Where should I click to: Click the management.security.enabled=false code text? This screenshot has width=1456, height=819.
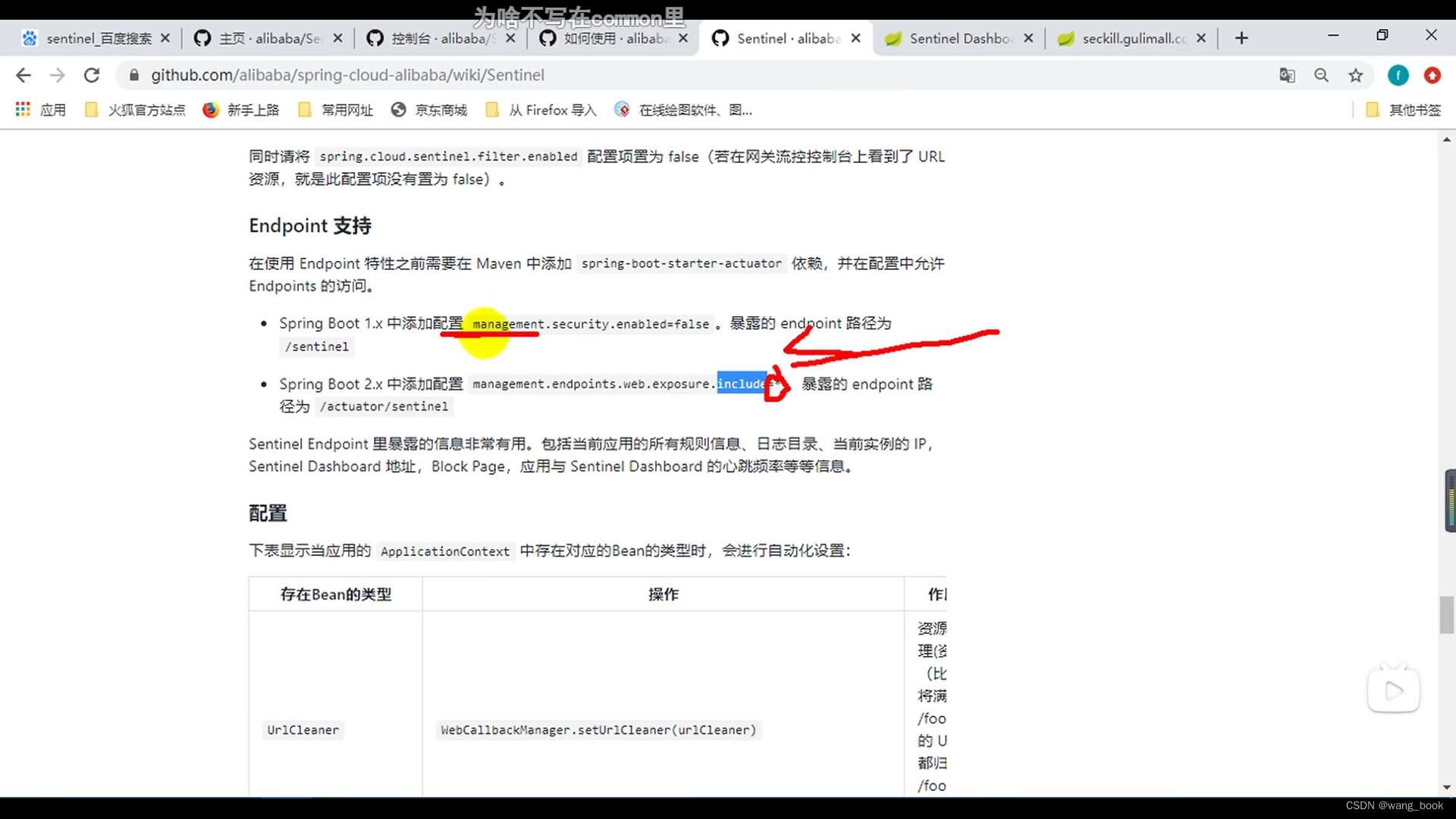tap(591, 325)
